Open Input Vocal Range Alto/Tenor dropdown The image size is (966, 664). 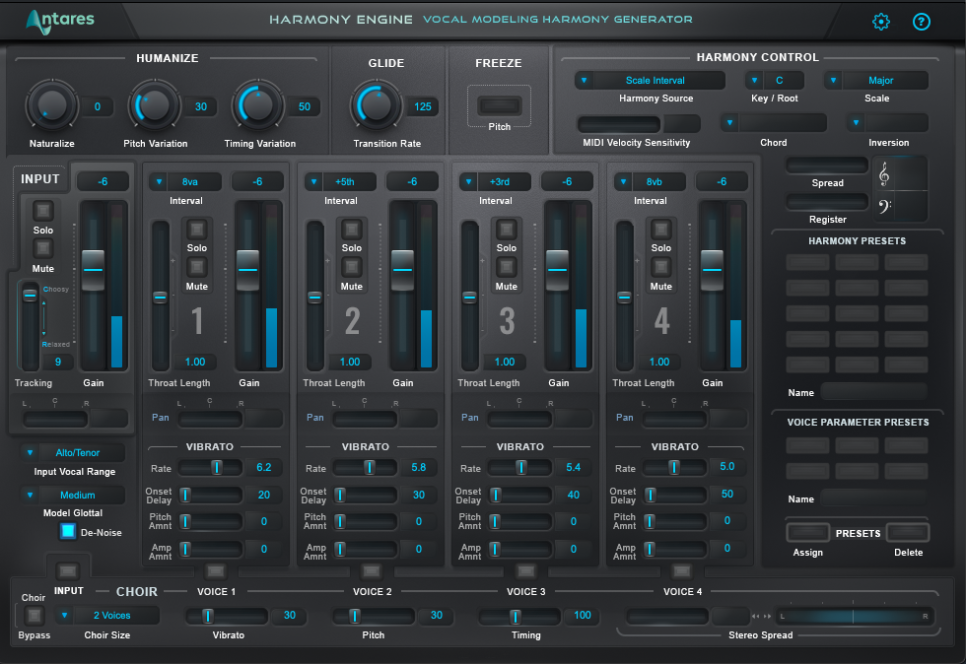pos(73,453)
